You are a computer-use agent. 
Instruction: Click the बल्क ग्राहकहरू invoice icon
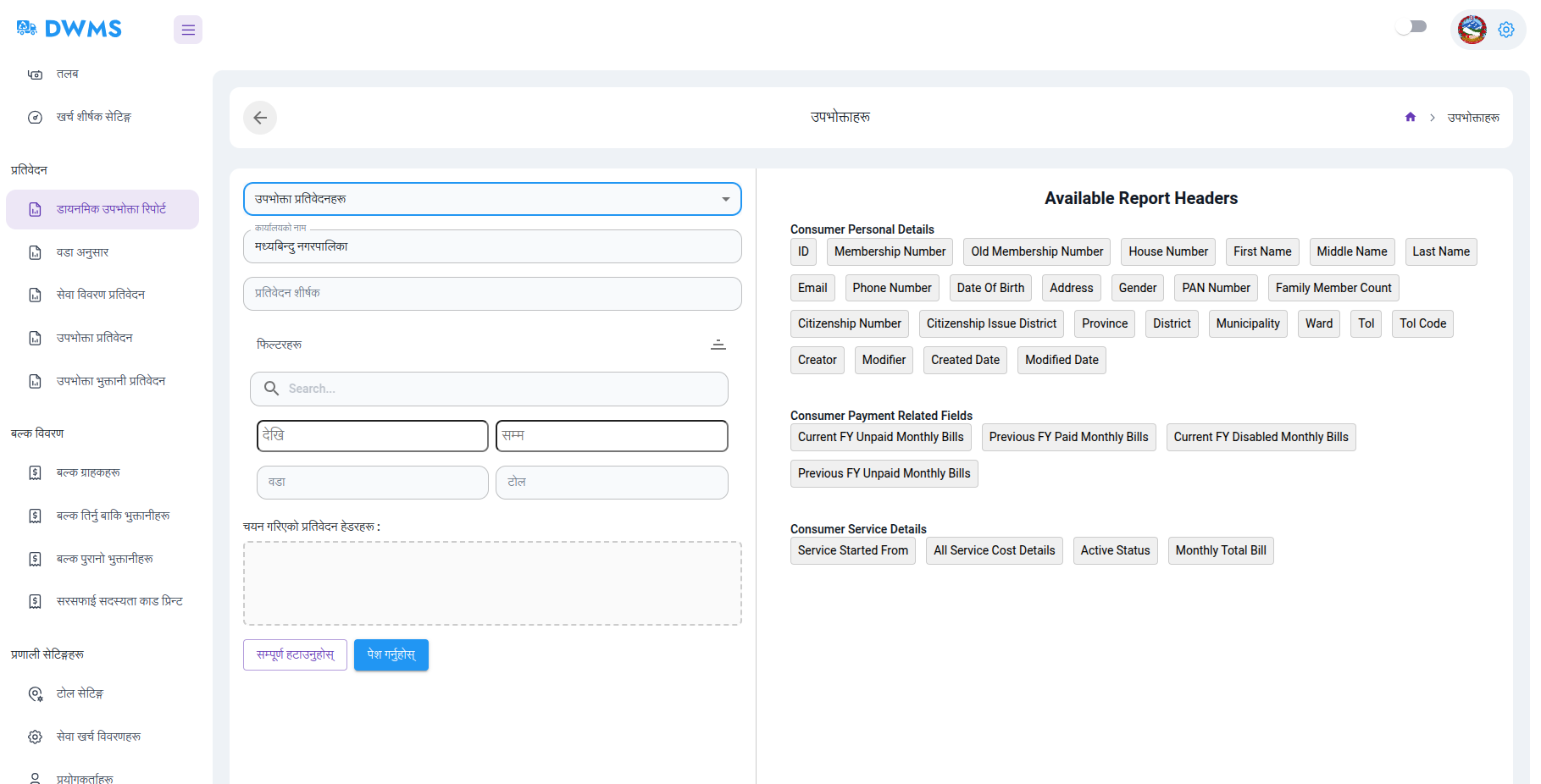35,472
